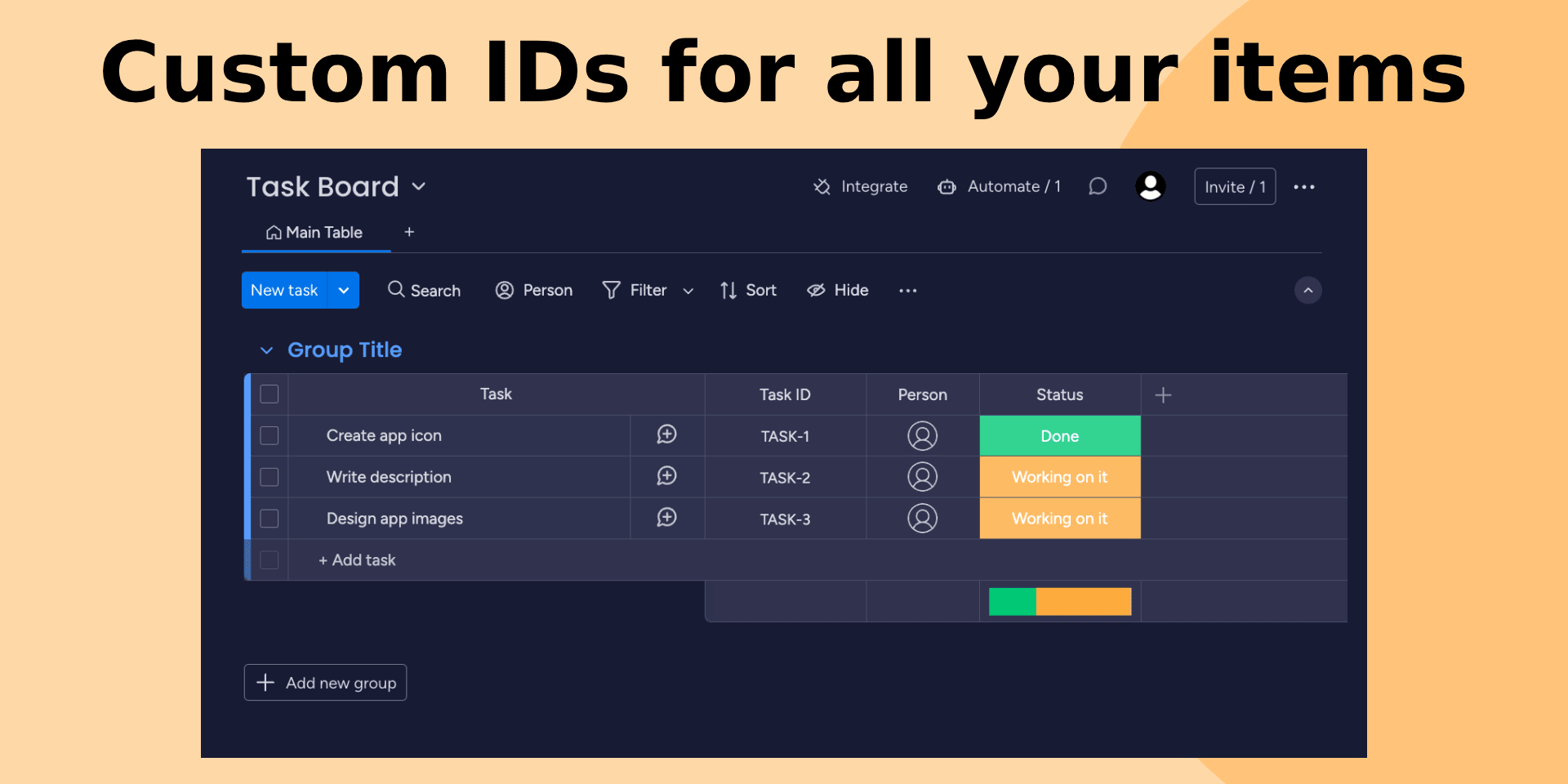Click the home icon on Main Table
Image resolution: width=1568 pixels, height=784 pixels.
pyautogui.click(x=274, y=233)
